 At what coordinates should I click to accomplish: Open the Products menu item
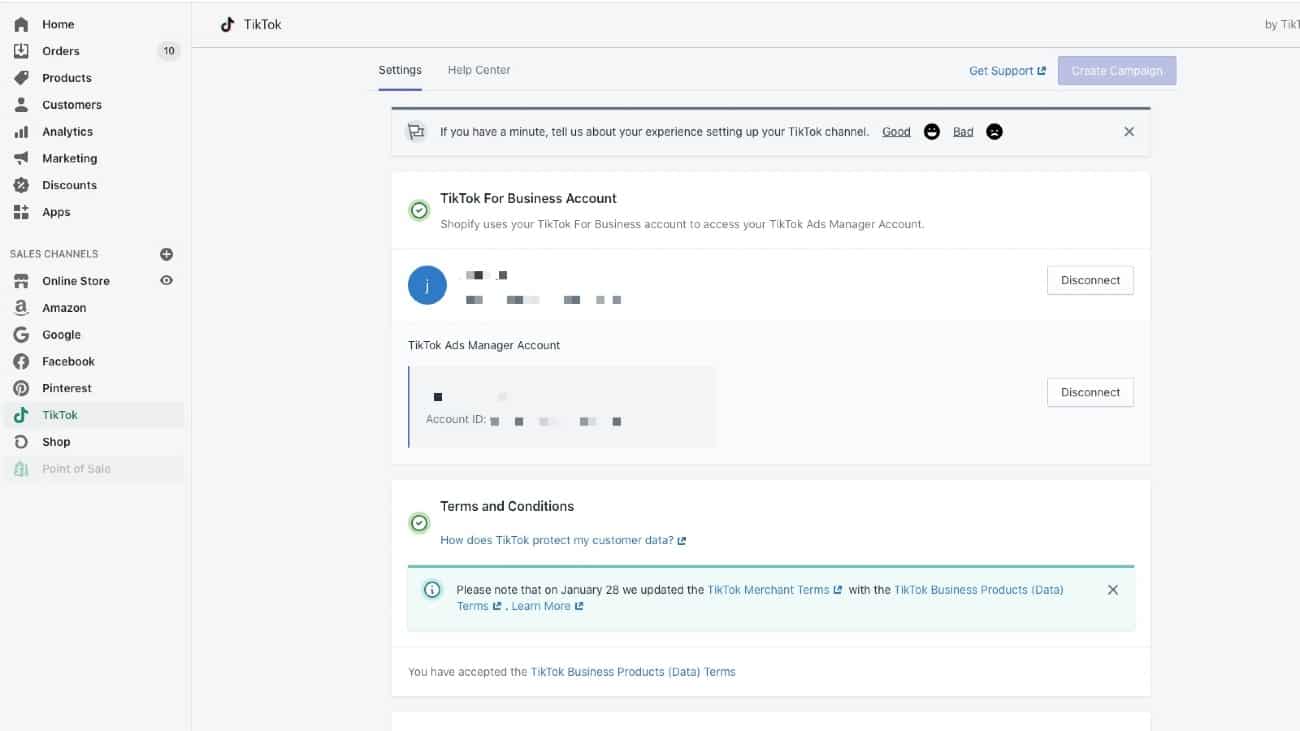(x=67, y=78)
